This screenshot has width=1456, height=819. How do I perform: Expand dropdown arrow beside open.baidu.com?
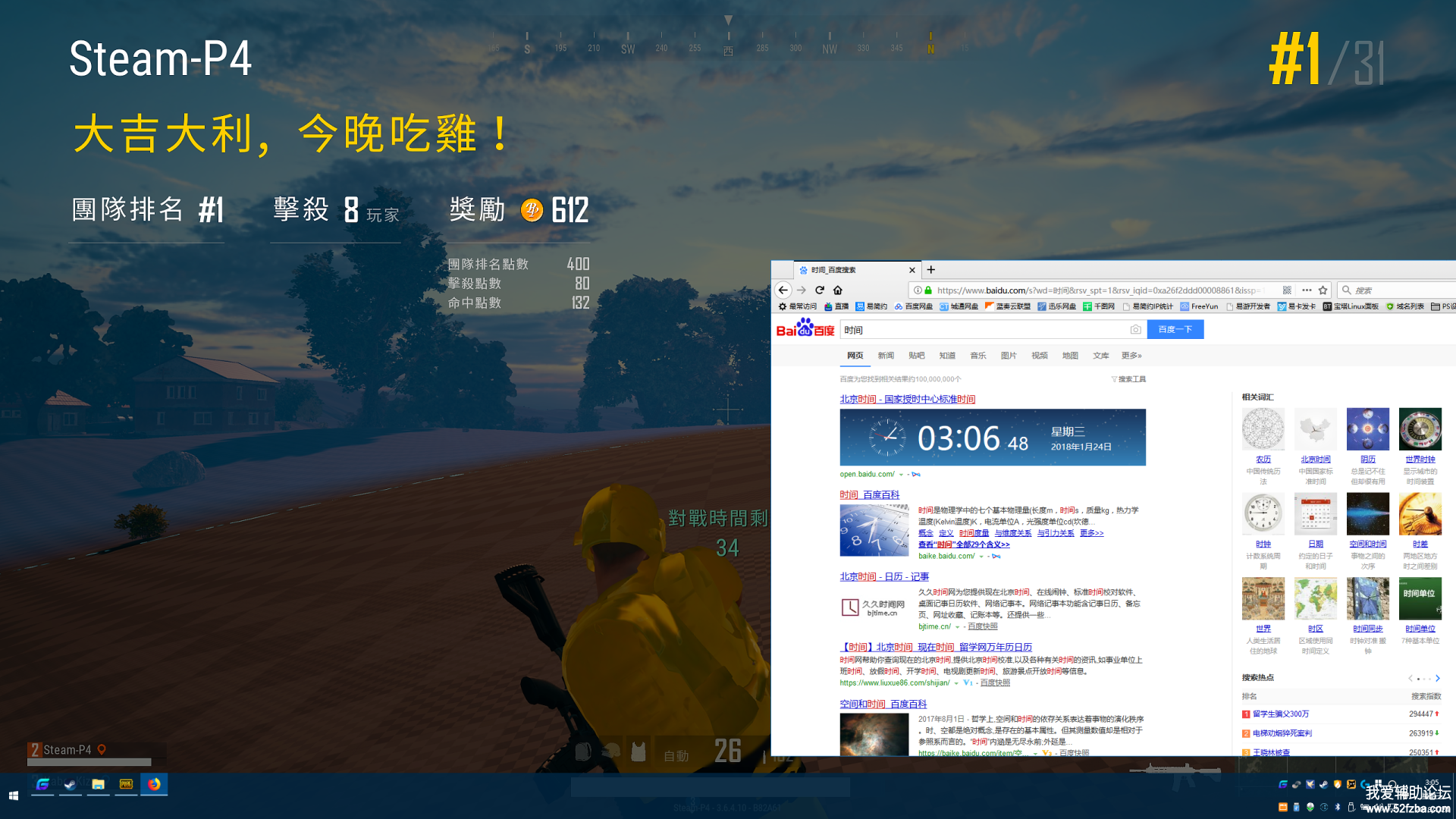pos(901,475)
